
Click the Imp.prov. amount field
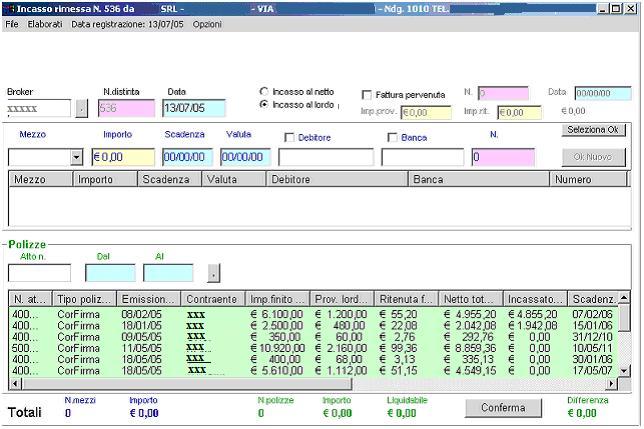tap(426, 112)
